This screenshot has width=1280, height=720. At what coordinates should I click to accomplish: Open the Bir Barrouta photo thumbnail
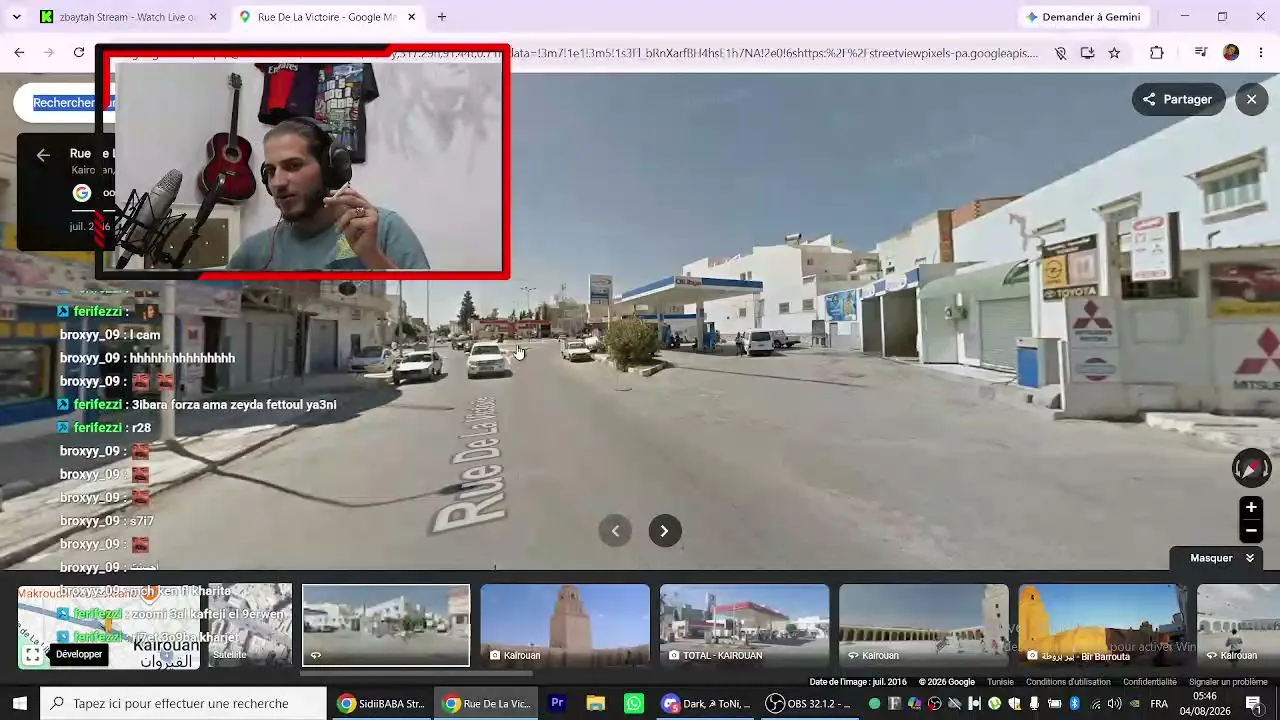[1102, 625]
